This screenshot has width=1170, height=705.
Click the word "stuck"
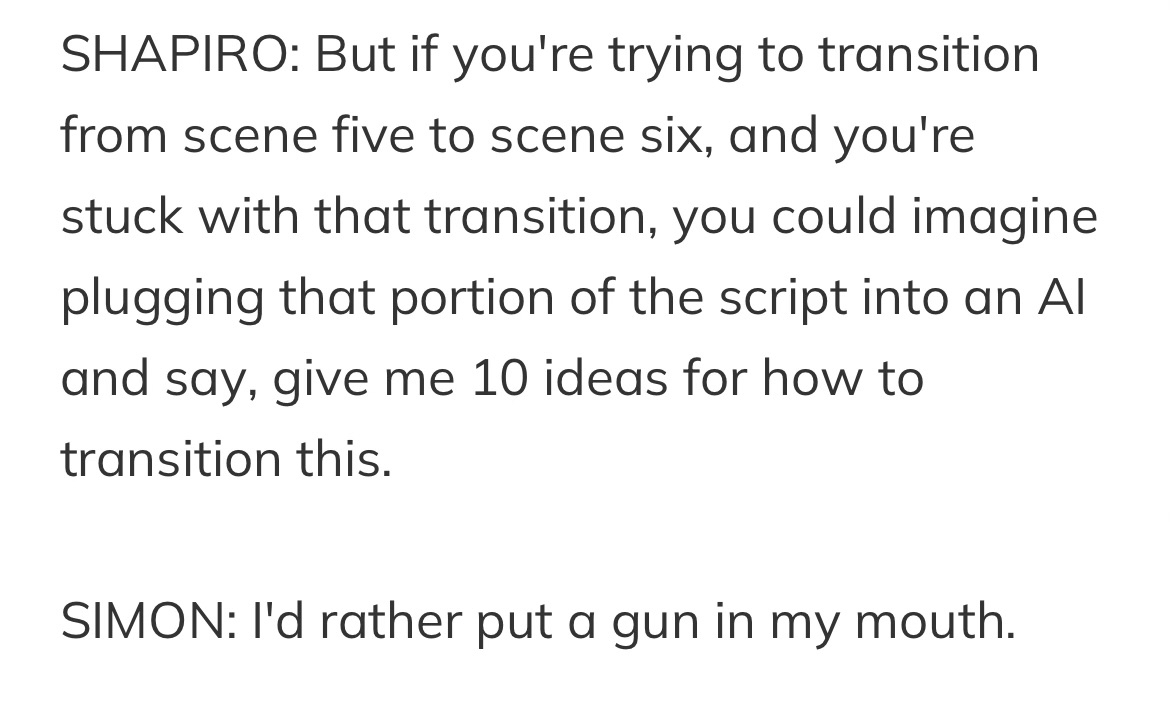pos(121,217)
